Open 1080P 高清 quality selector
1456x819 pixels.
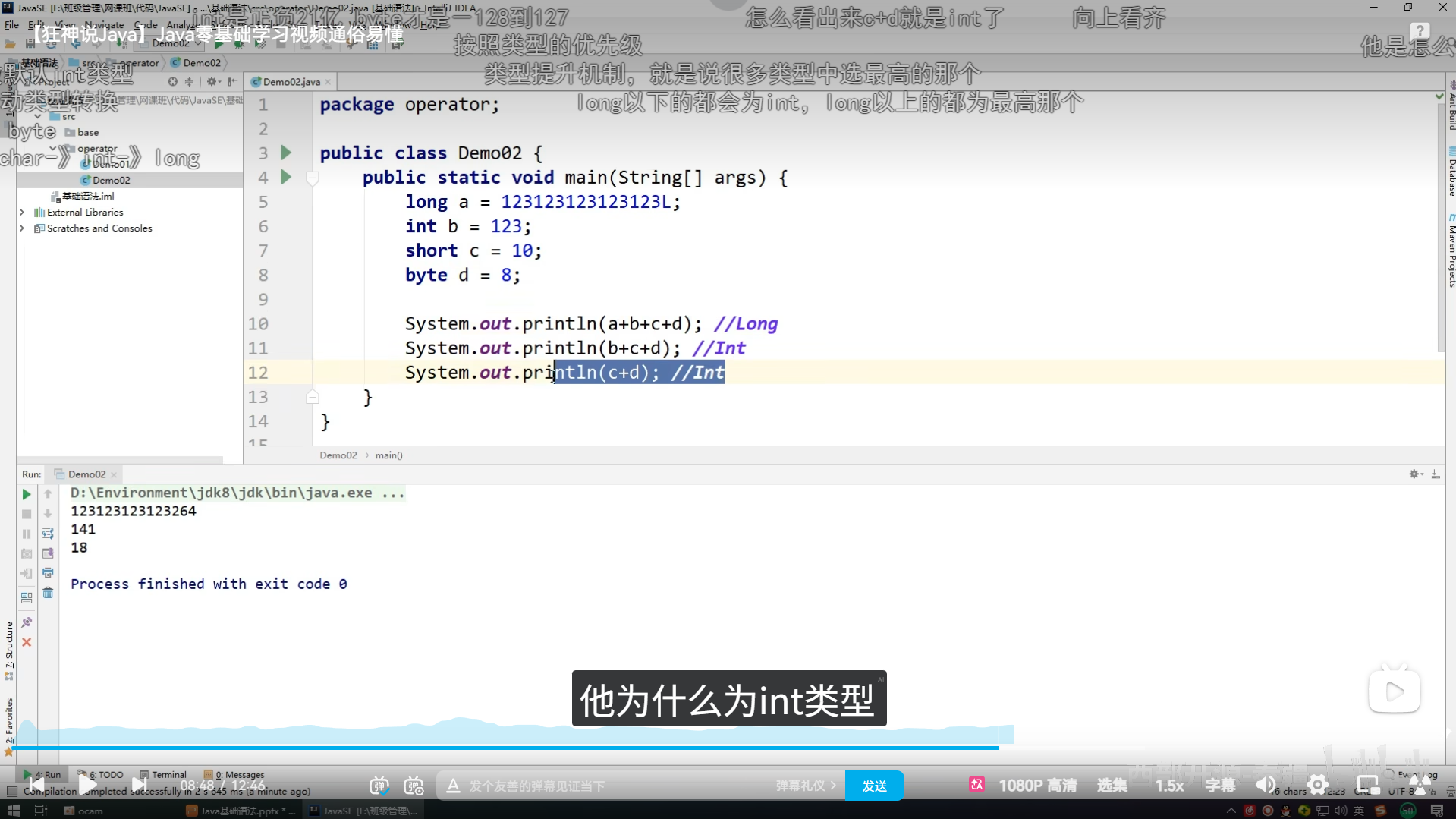click(x=1037, y=786)
